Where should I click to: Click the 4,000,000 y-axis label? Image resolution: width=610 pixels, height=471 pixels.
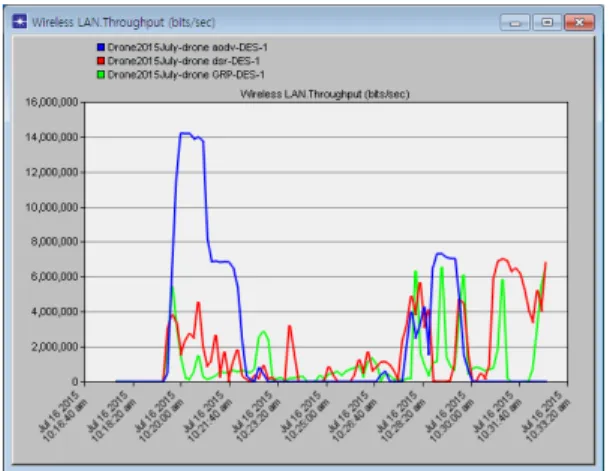coord(54,312)
